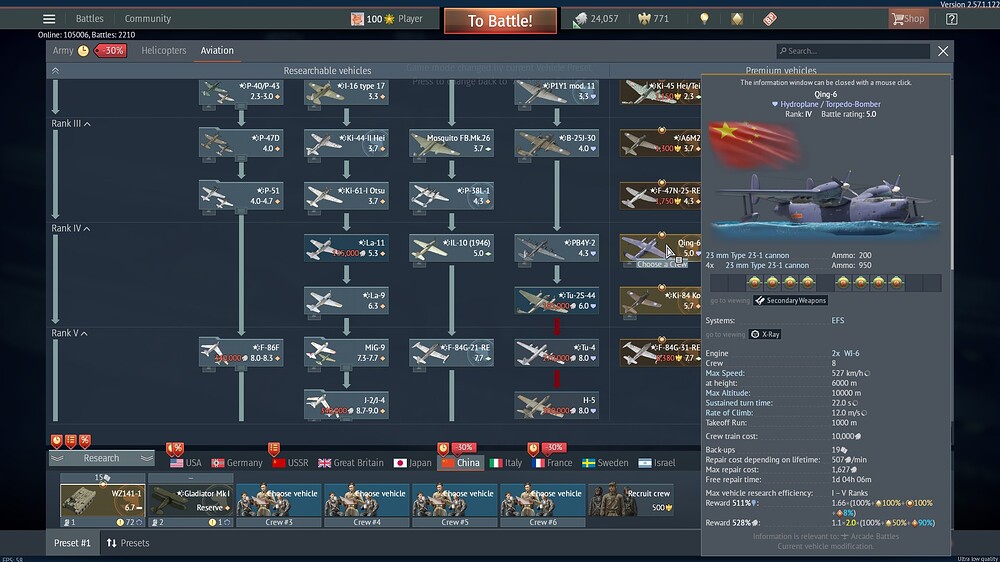Click the To Battle! button
This screenshot has width=1000, height=562.
coord(500,21)
